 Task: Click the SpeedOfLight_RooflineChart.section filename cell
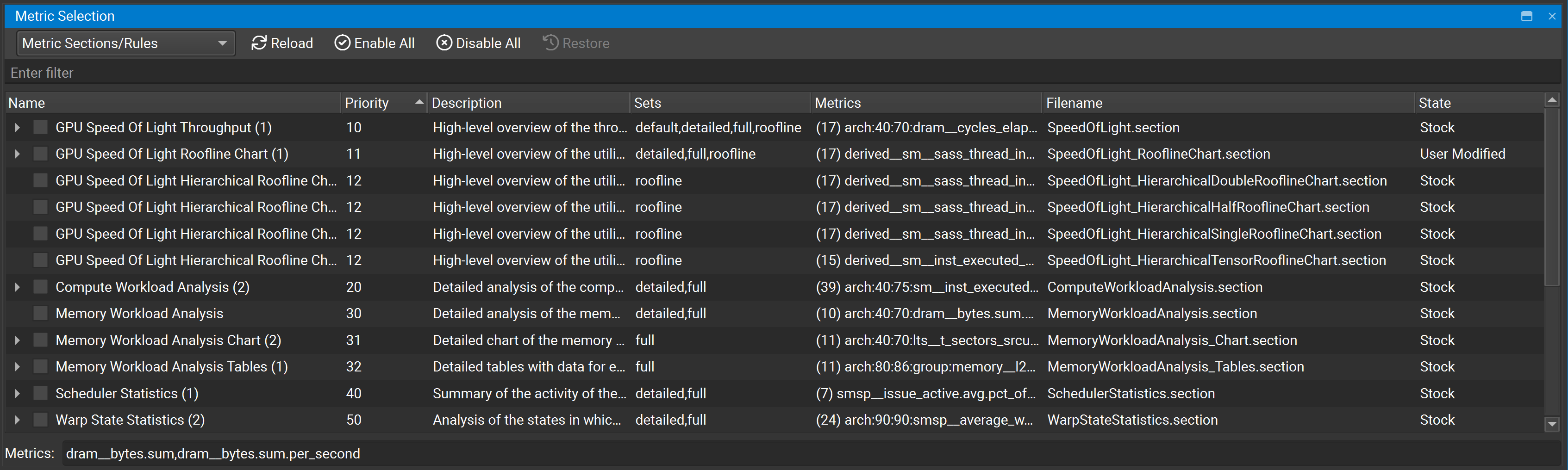coord(1158,154)
